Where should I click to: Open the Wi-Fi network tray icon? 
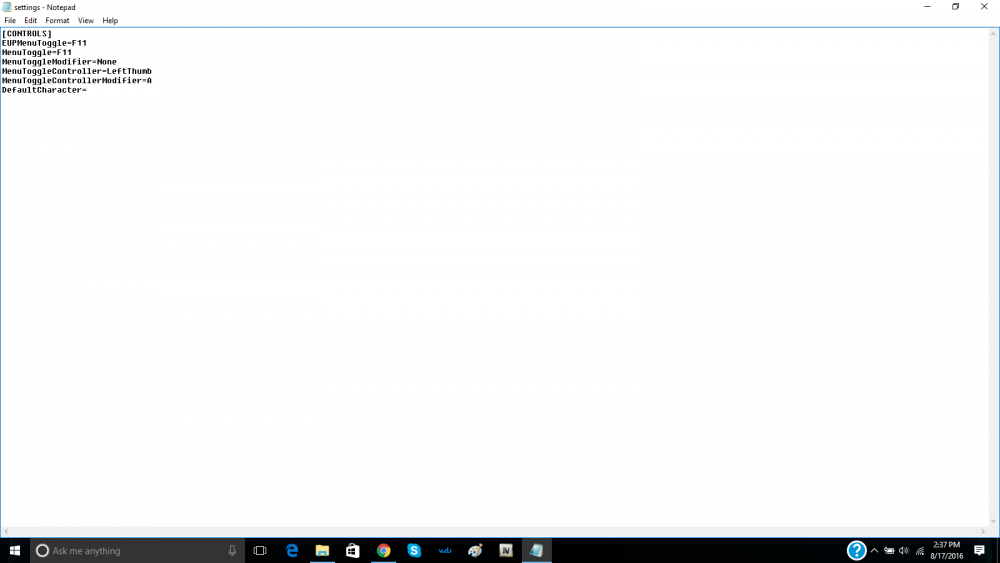coord(920,551)
